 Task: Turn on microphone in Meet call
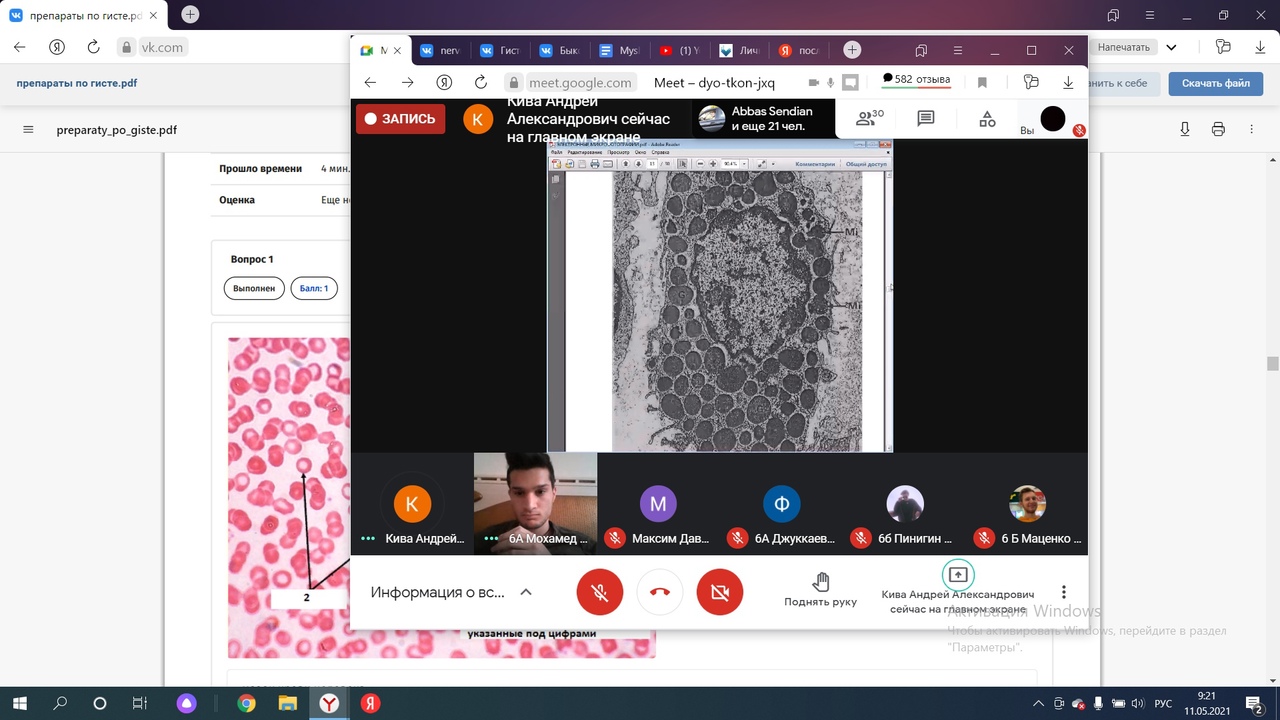click(600, 592)
